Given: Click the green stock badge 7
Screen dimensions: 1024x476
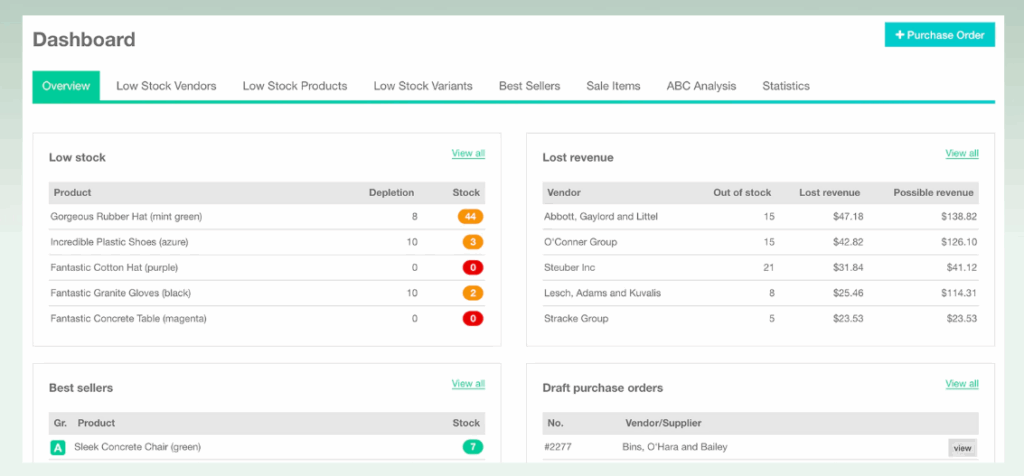Looking at the screenshot, I should click(x=473, y=447).
